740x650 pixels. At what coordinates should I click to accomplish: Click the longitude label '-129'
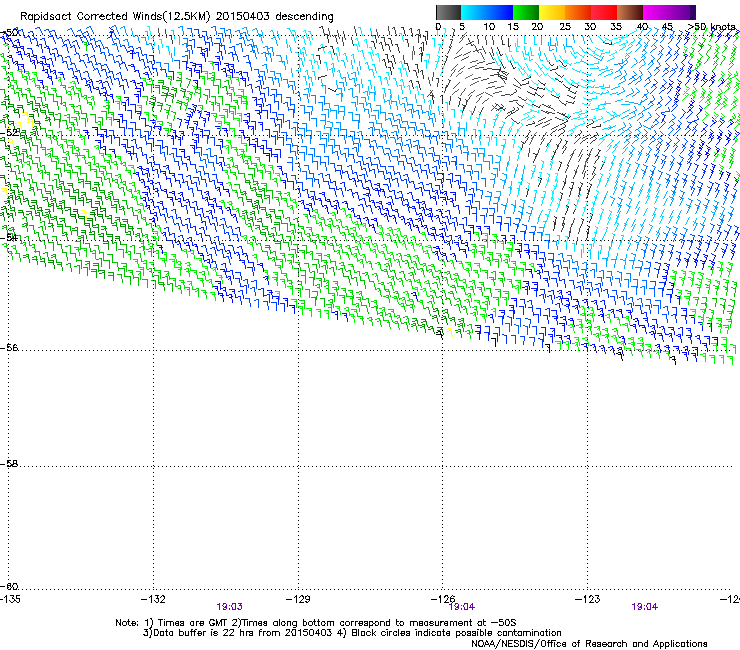click(298, 599)
